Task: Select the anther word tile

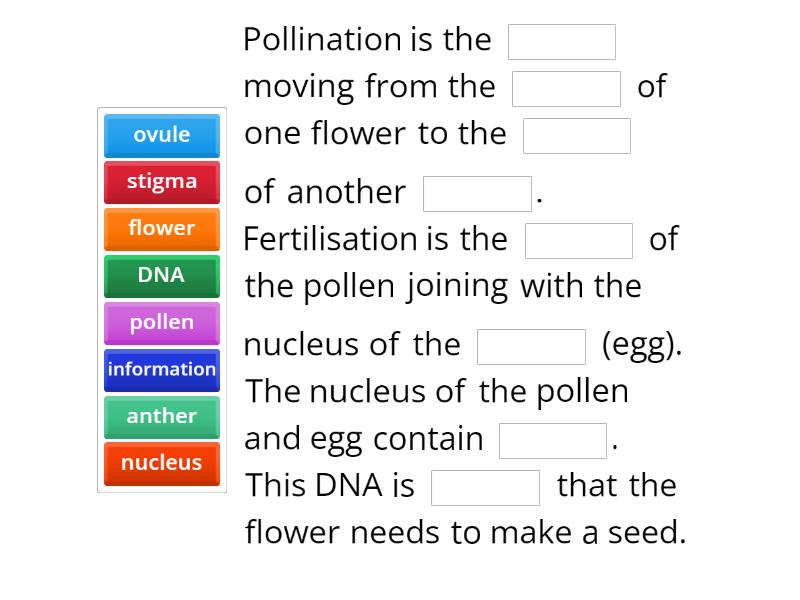Action: coord(161,416)
